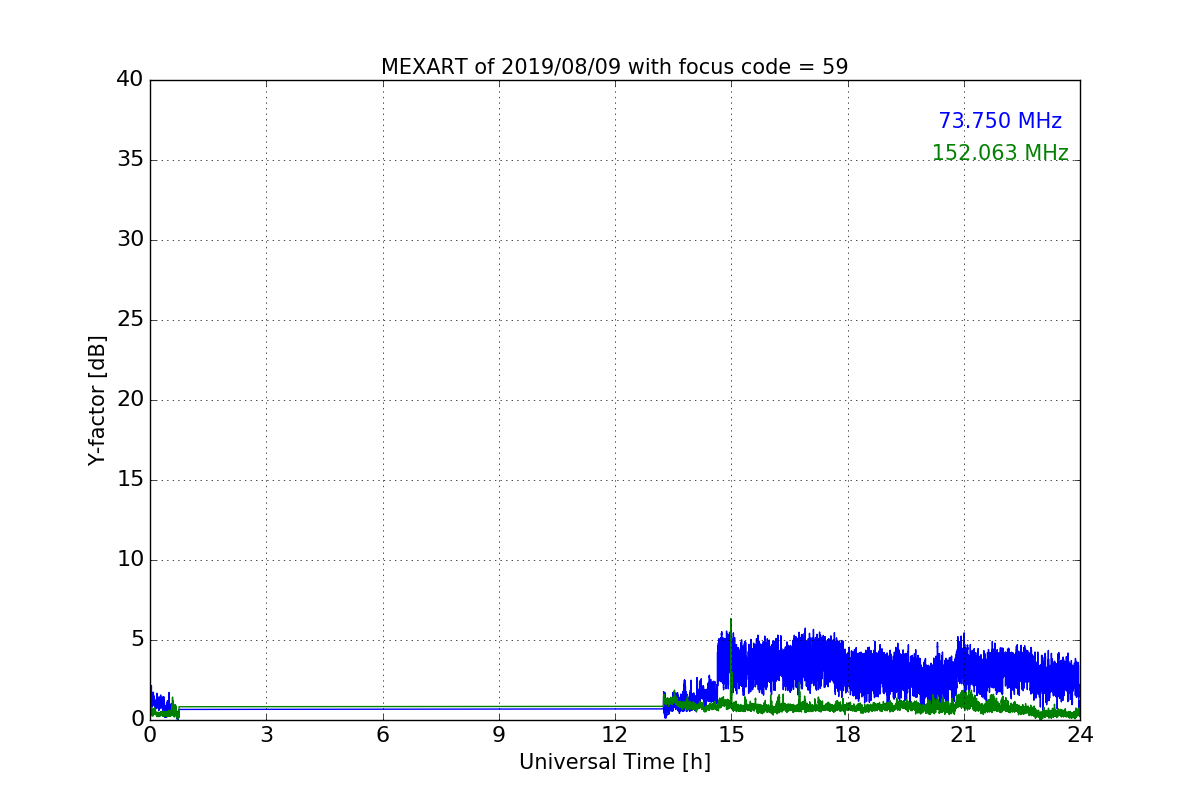Click the y-axis tick label 40
Screen dimensions: 1200x800
(x=130, y=80)
